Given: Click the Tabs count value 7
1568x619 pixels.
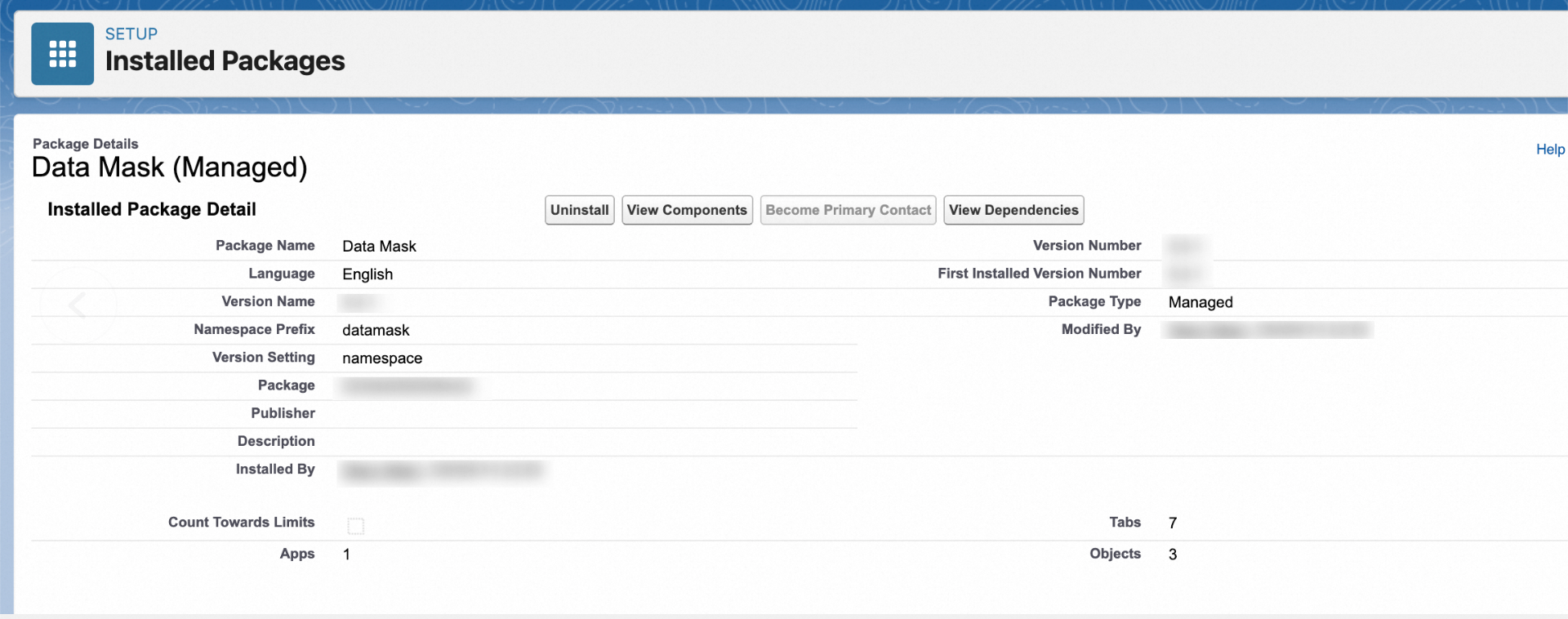Looking at the screenshot, I should (1173, 523).
